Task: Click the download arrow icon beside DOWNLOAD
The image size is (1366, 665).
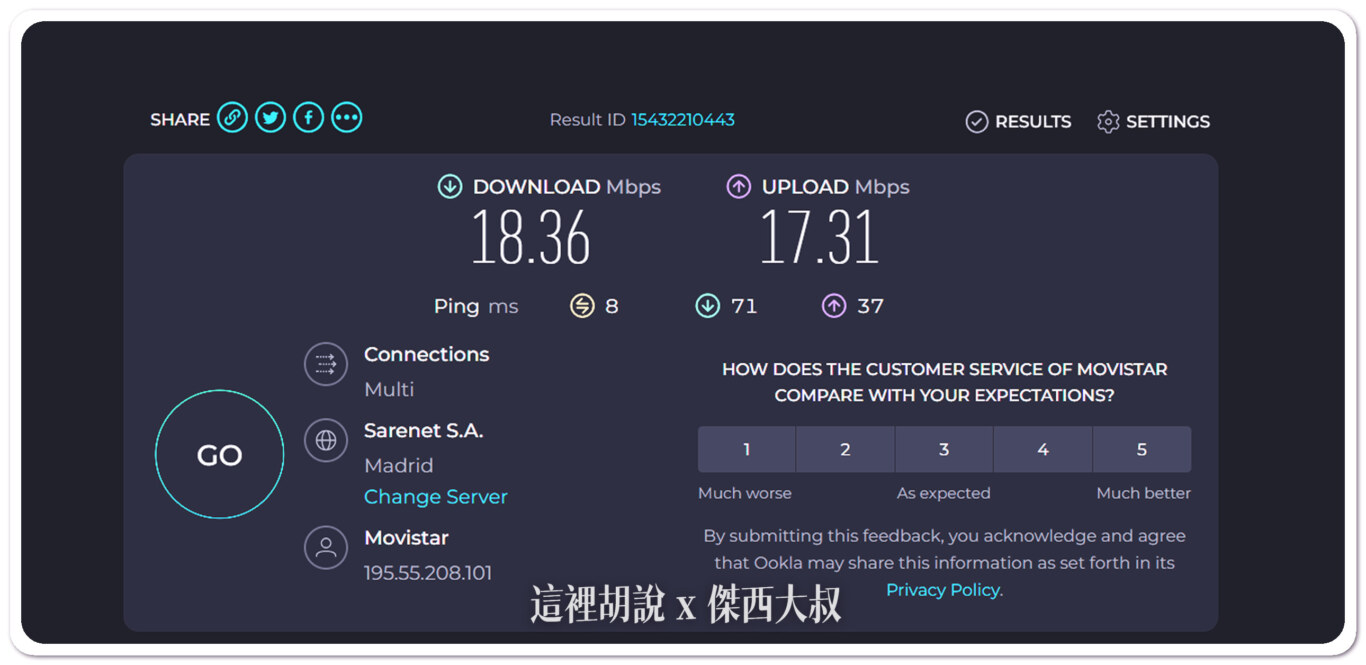Action: tap(450, 186)
